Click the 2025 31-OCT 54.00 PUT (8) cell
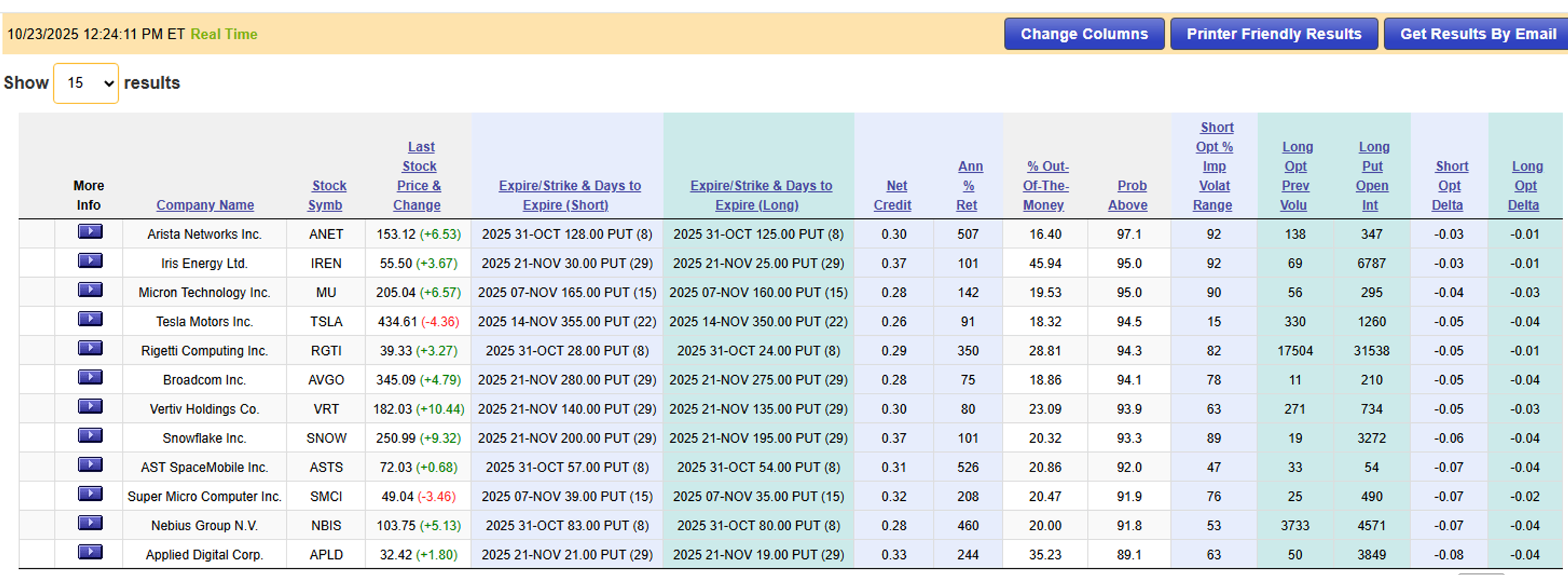Viewport: 1568px width, 575px height. click(759, 467)
